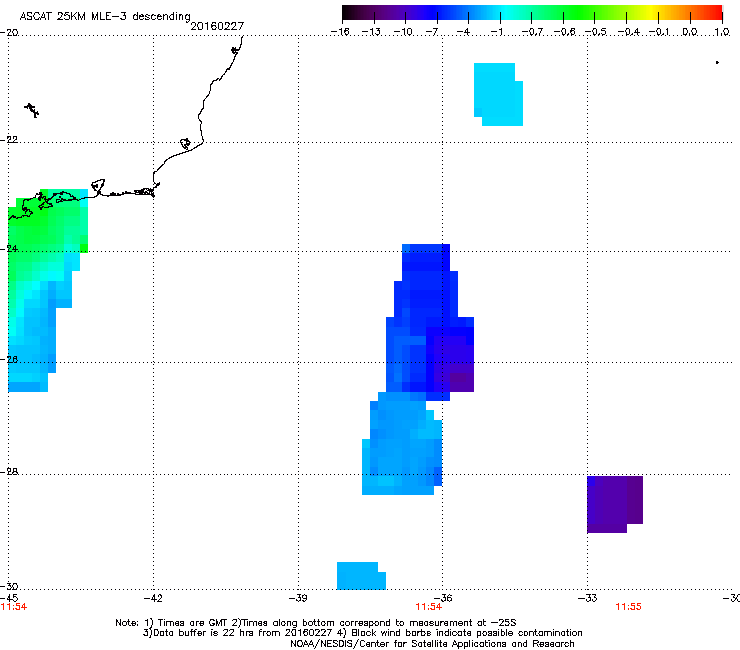Click the -0.7 label on color scale
Viewport: 740px width, 650px height.
click(532, 32)
